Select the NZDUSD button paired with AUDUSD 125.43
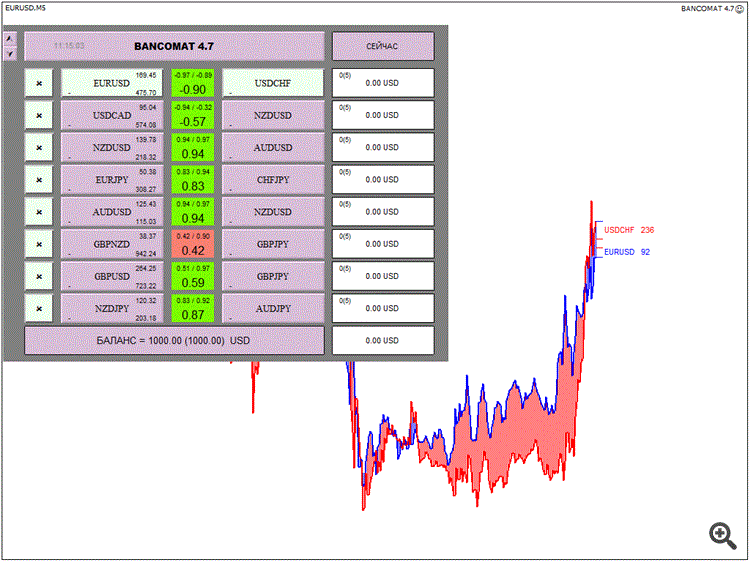750x562 pixels. point(273,212)
